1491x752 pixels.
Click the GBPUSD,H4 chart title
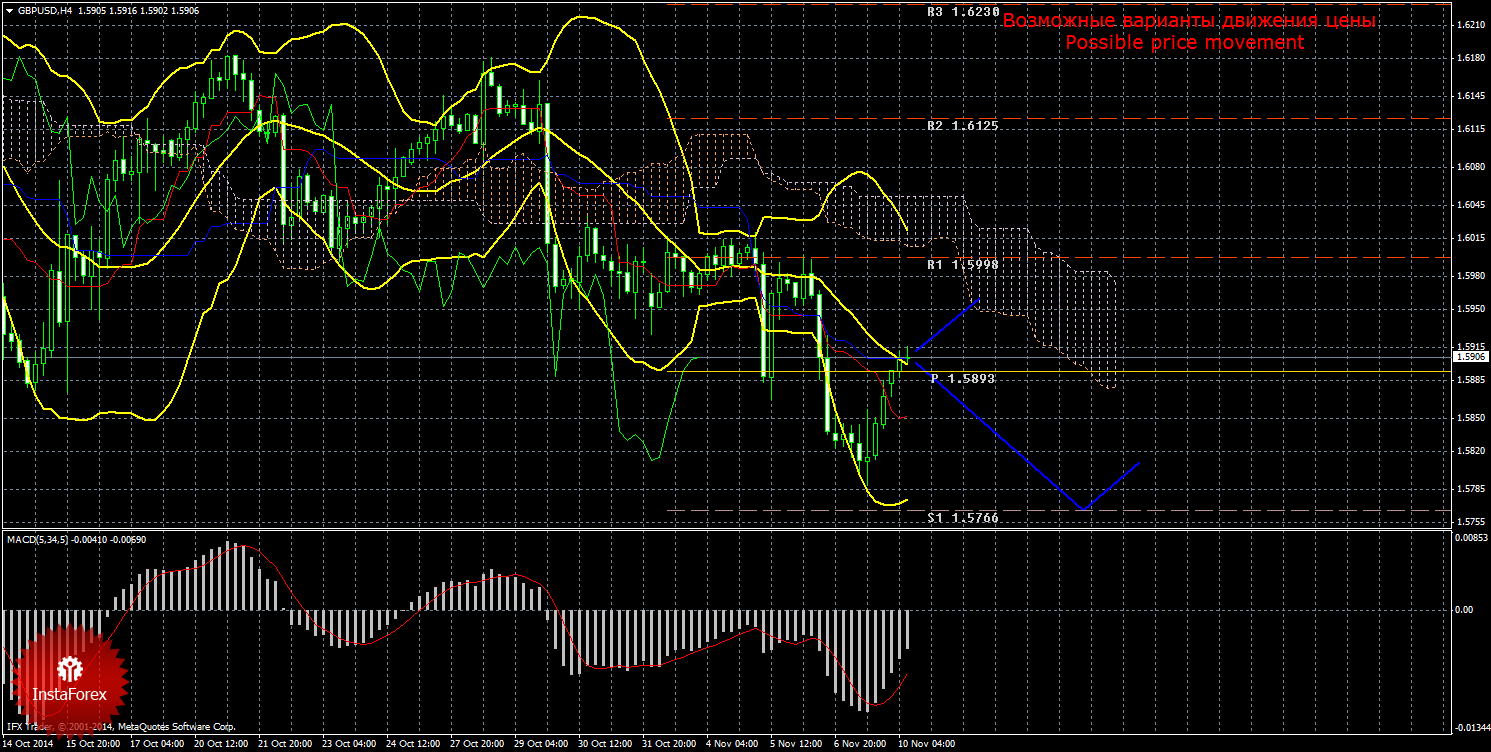point(44,11)
